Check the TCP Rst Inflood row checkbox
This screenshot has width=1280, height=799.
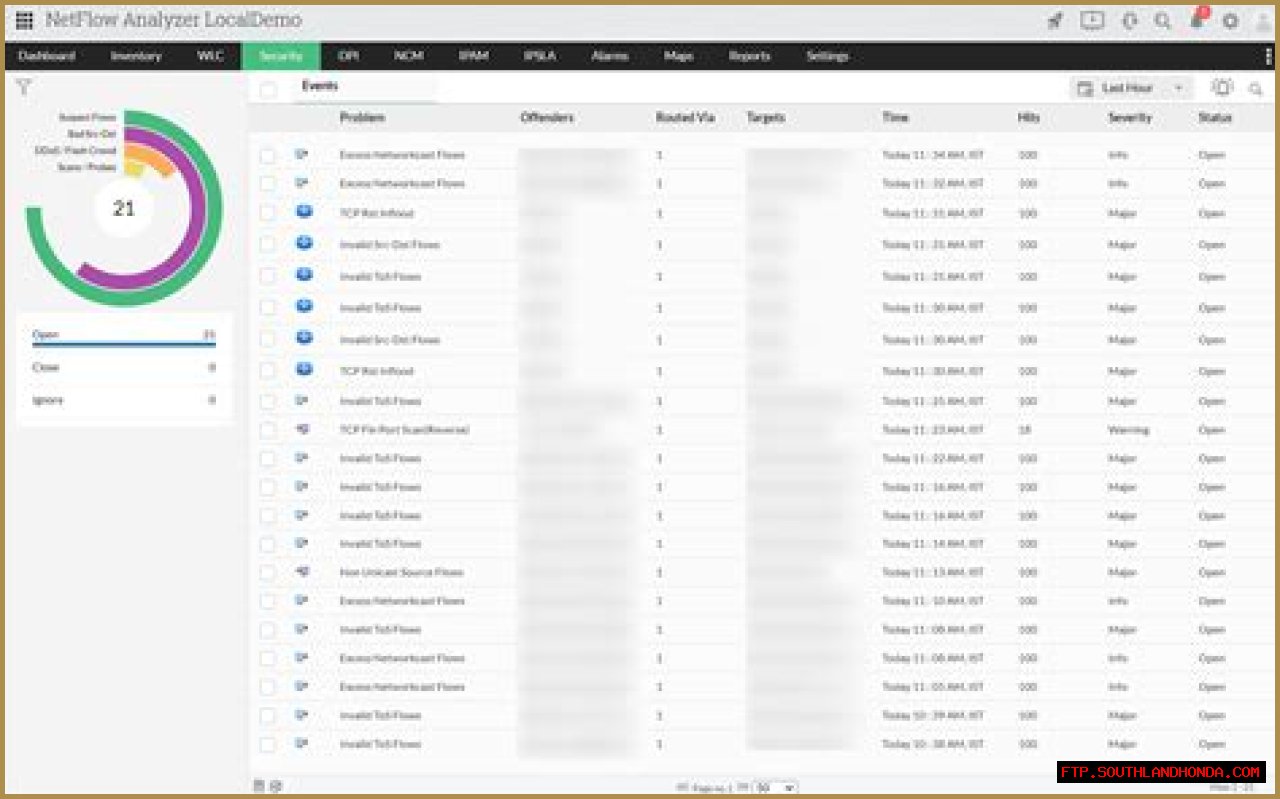tap(268, 213)
